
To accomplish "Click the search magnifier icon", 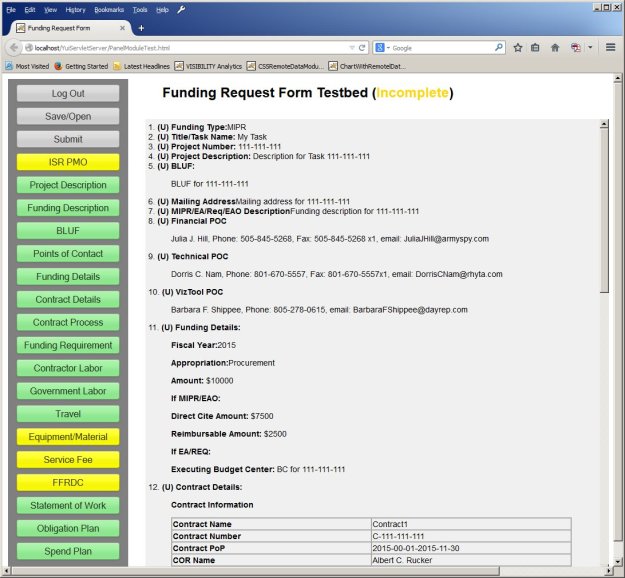I will tap(499, 47).
